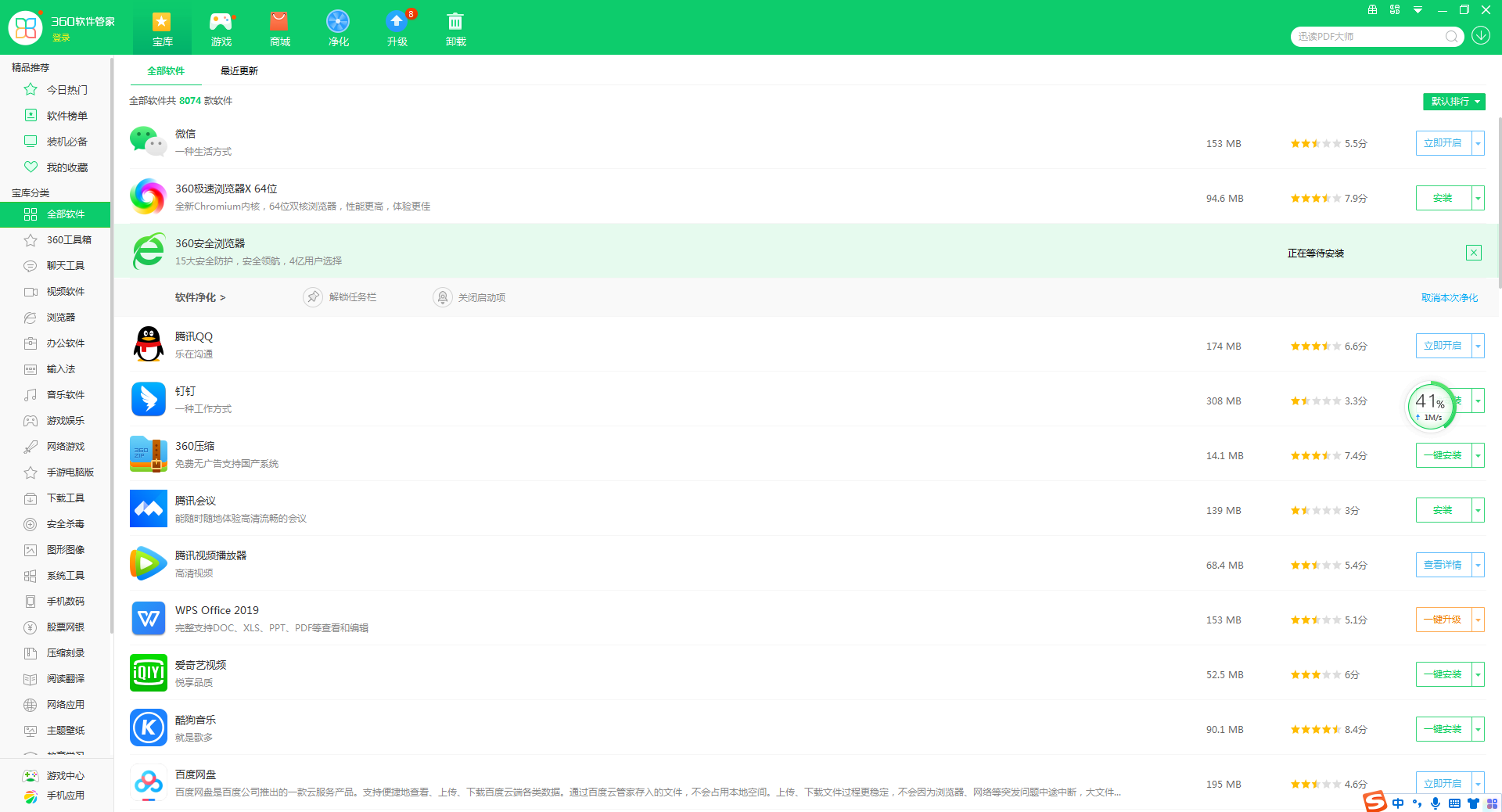Click 查看详情 for 腾讯视频播放器
Screen dimensions: 1502x812
tap(1443, 565)
